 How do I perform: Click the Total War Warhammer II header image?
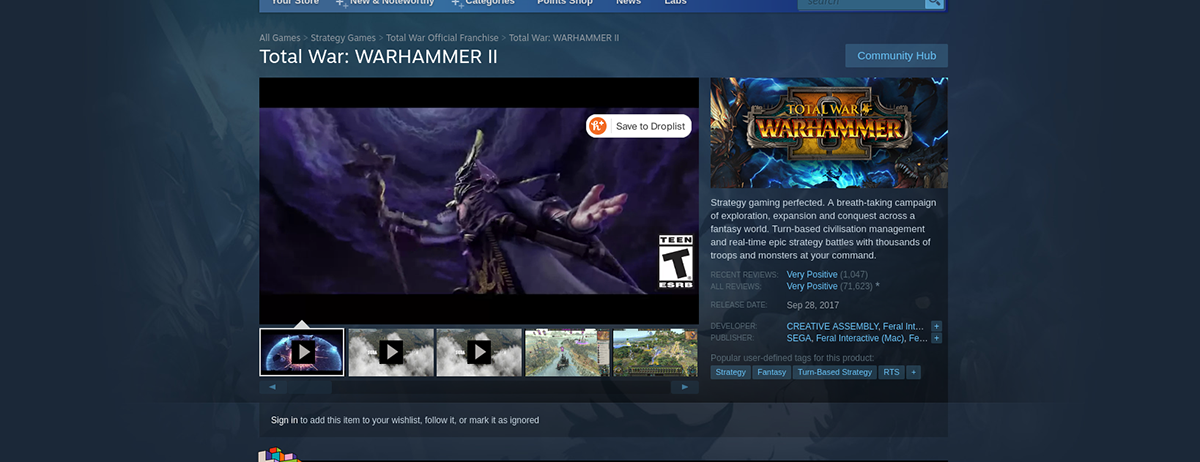coord(829,133)
